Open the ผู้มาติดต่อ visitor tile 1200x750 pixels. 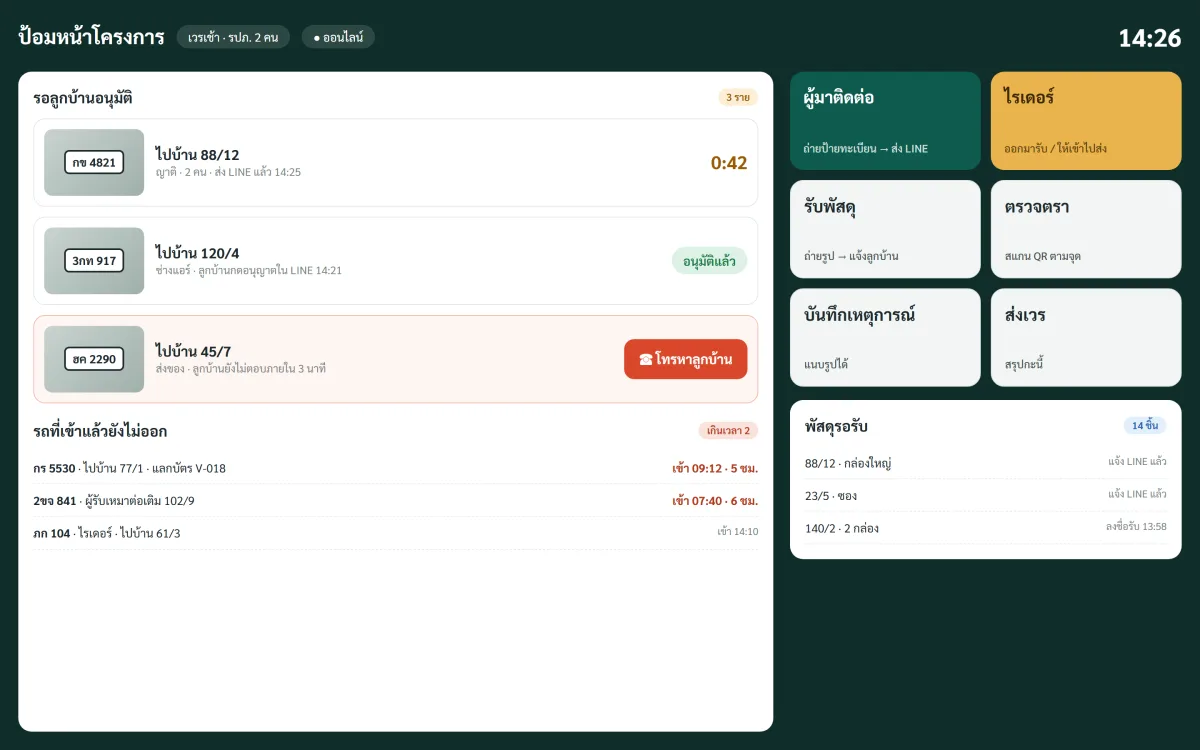pos(885,121)
